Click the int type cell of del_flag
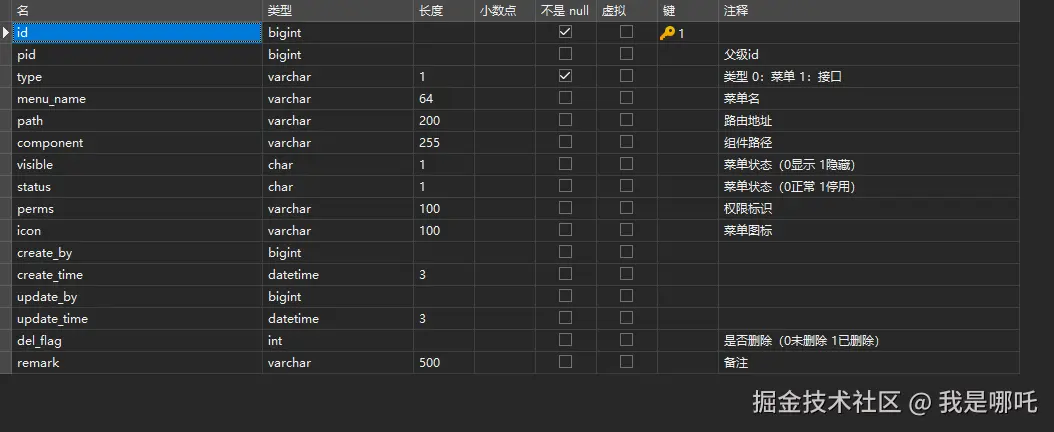The height and width of the screenshot is (432, 1054). click(338, 341)
